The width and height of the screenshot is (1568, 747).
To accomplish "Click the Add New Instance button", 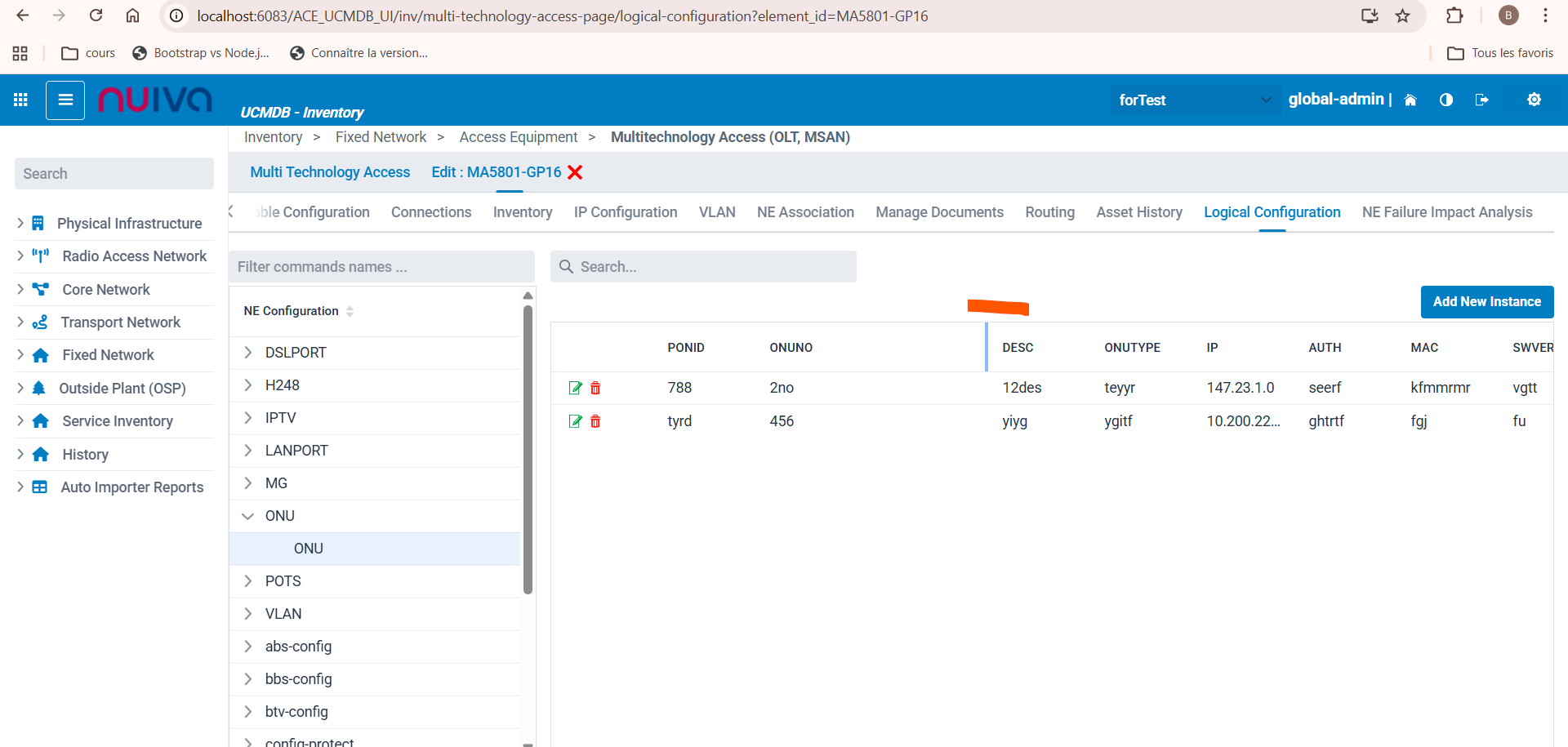I will (1486, 302).
